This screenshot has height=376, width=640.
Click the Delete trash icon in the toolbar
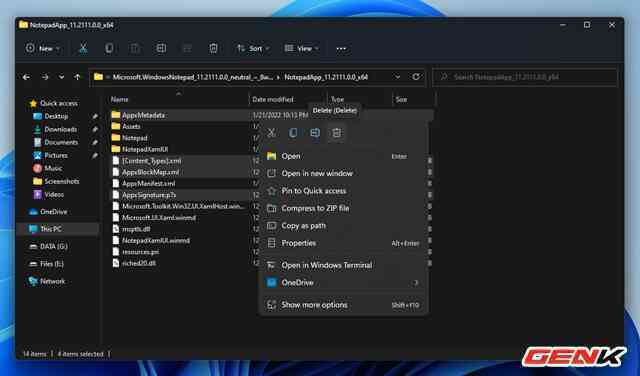tap(213, 49)
